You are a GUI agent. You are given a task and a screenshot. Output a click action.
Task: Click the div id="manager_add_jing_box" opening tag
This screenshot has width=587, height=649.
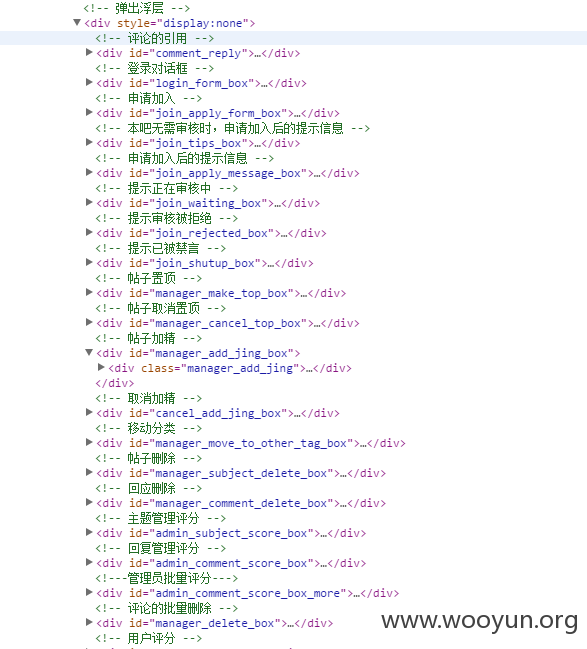pos(198,353)
